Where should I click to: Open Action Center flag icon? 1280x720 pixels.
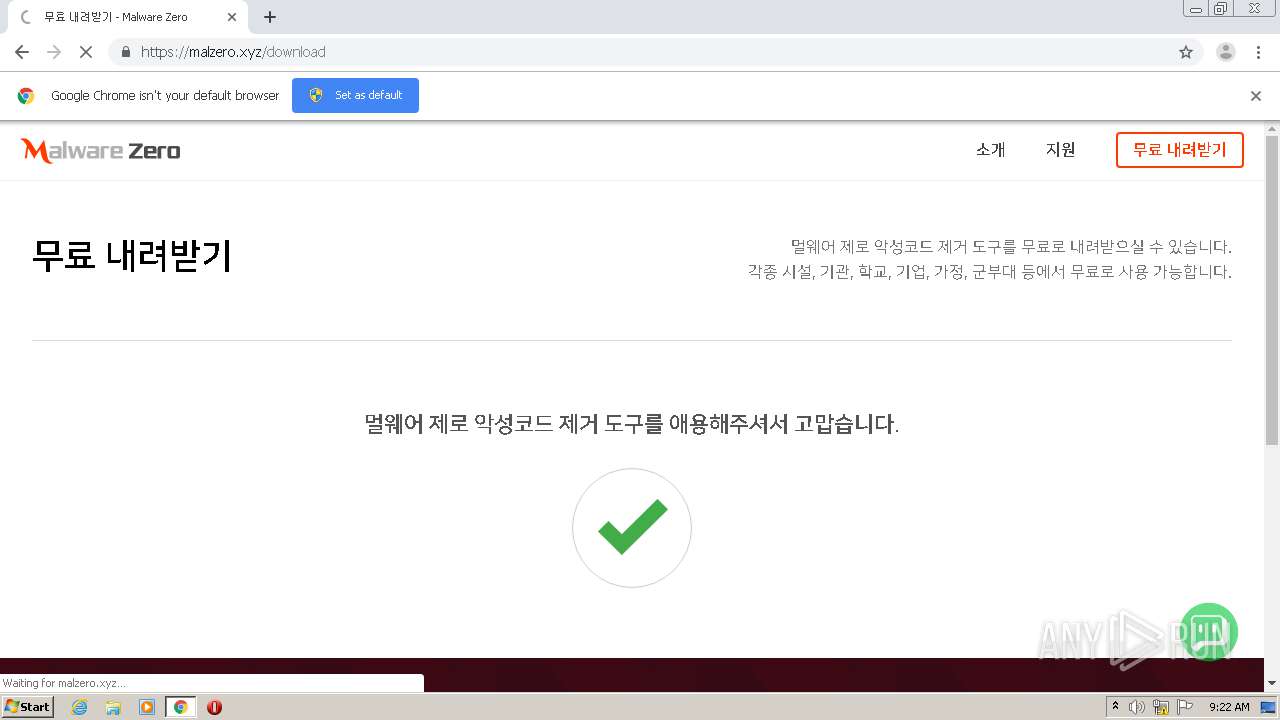(1185, 707)
